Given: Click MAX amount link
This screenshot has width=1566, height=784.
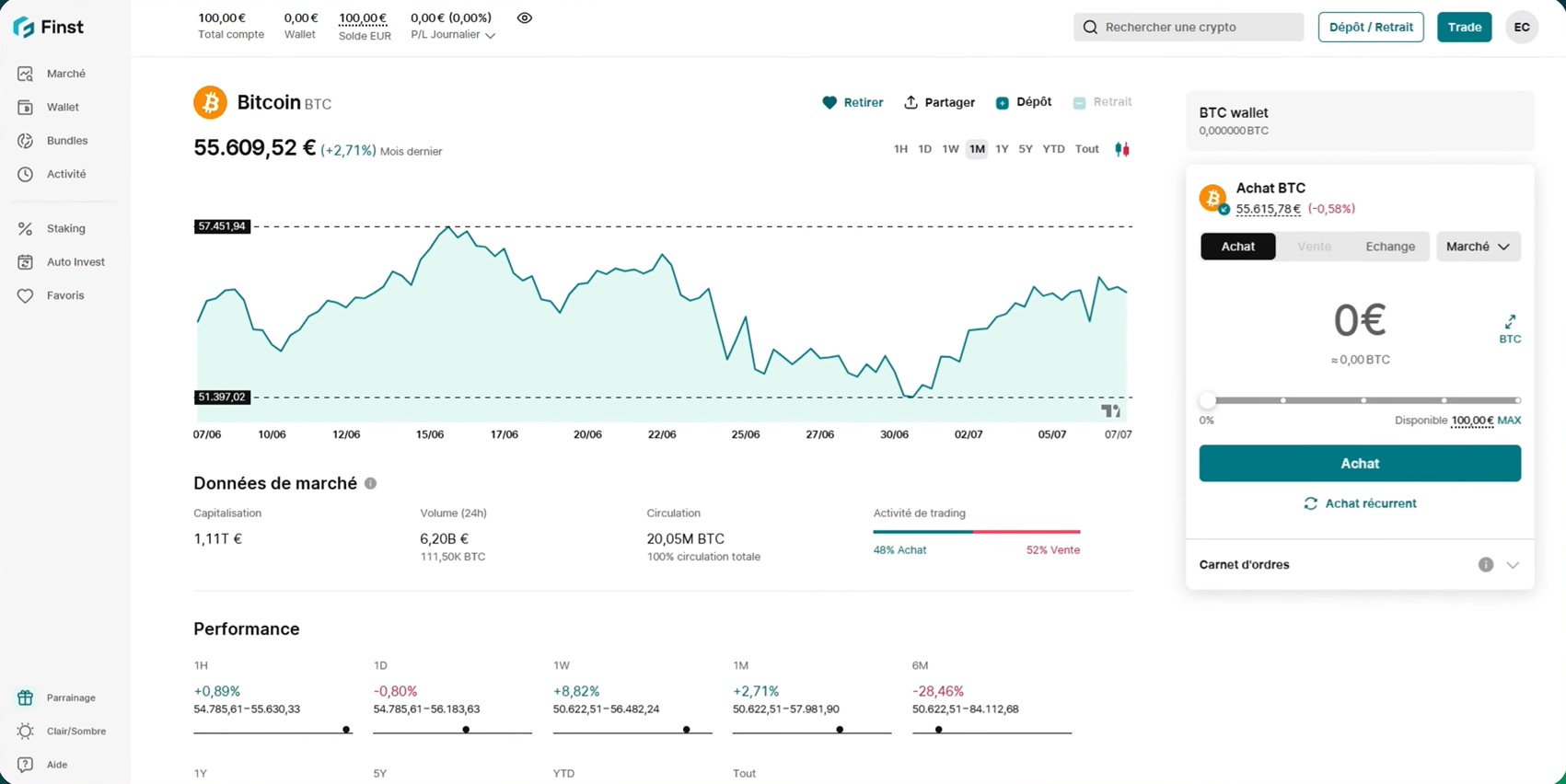Looking at the screenshot, I should (x=1509, y=421).
